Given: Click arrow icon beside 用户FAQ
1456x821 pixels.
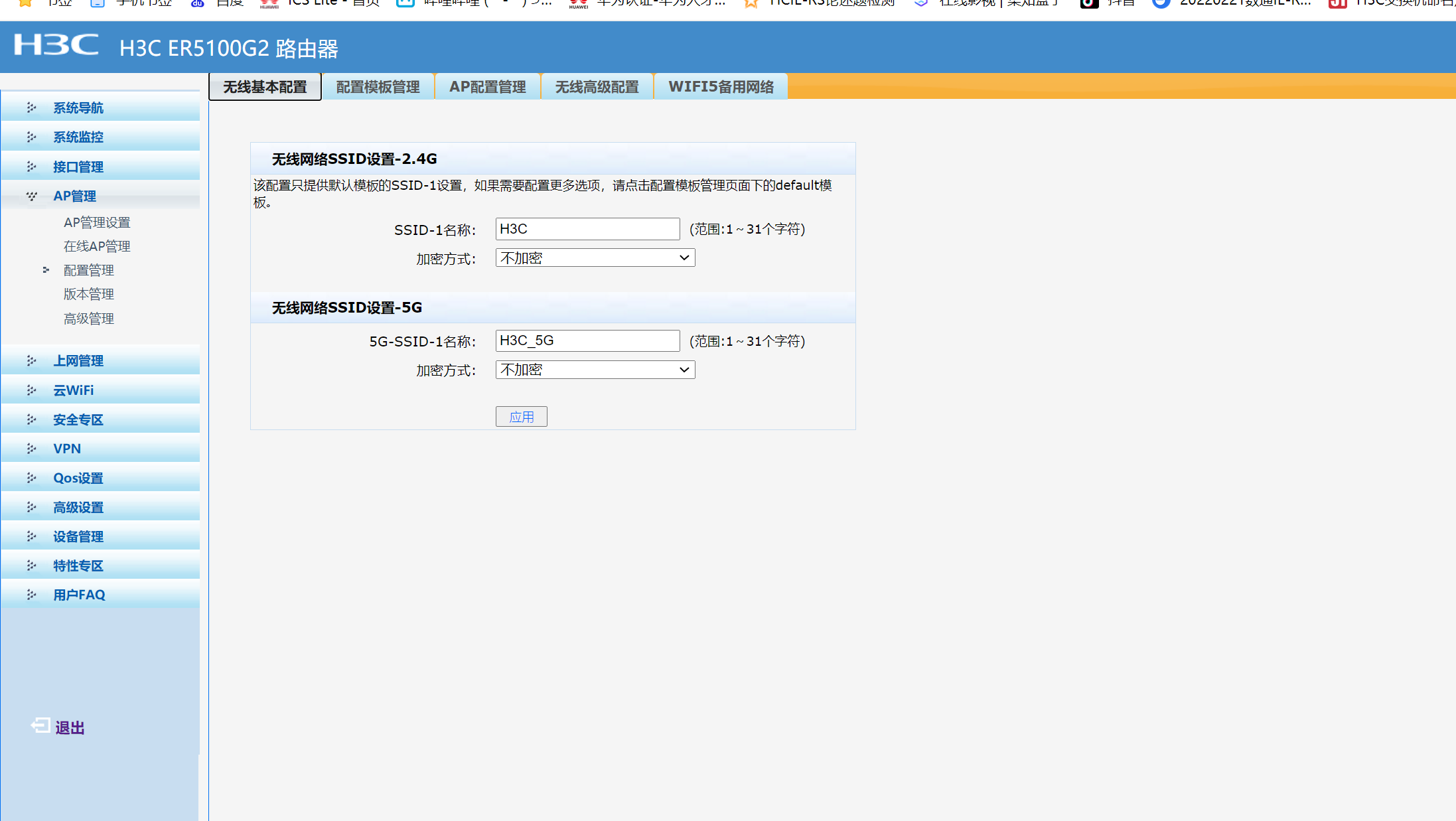Looking at the screenshot, I should pos(31,595).
